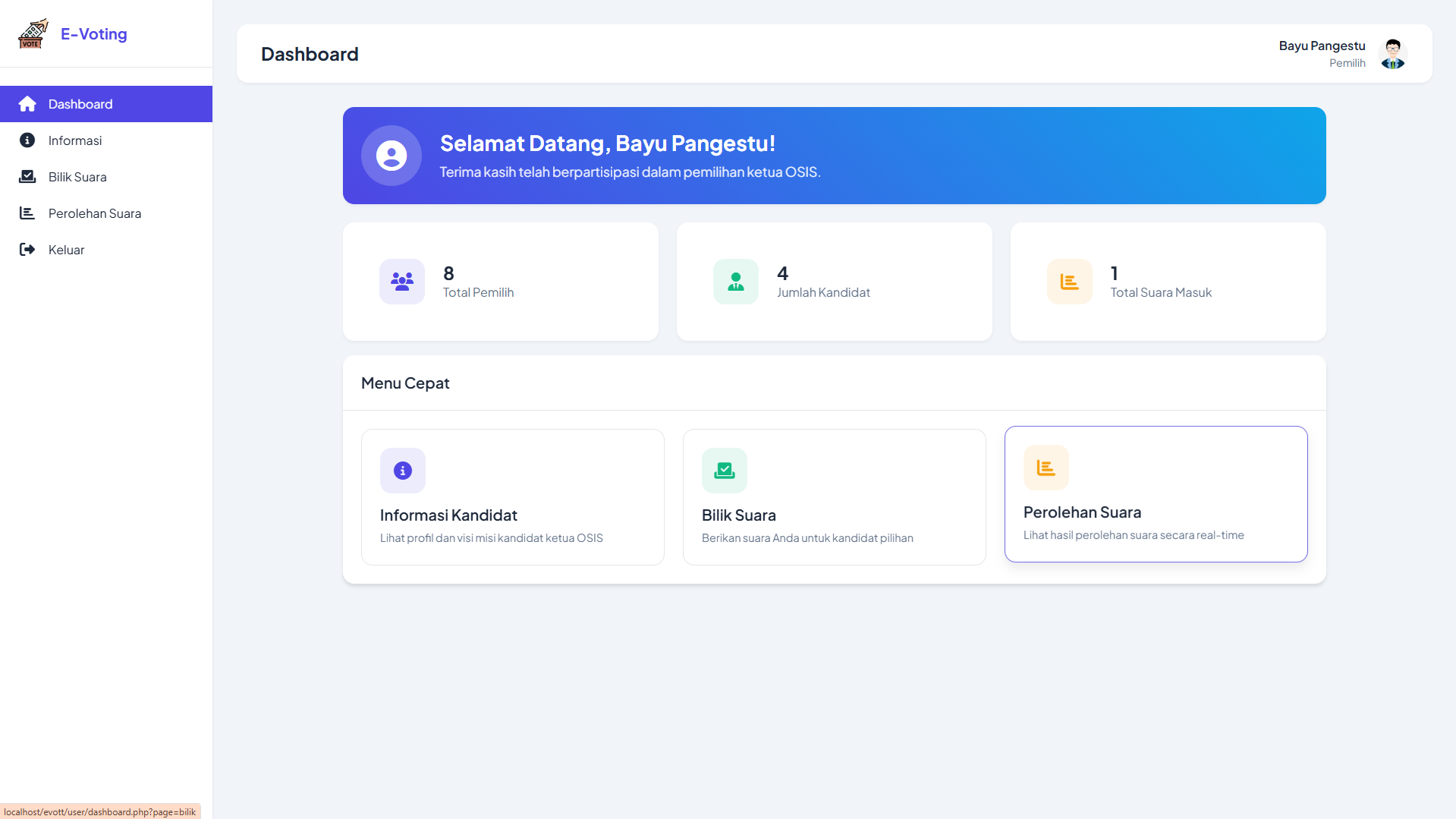Open the Informasi Kandidat quick menu card
This screenshot has width=1456, height=819.
(x=513, y=497)
